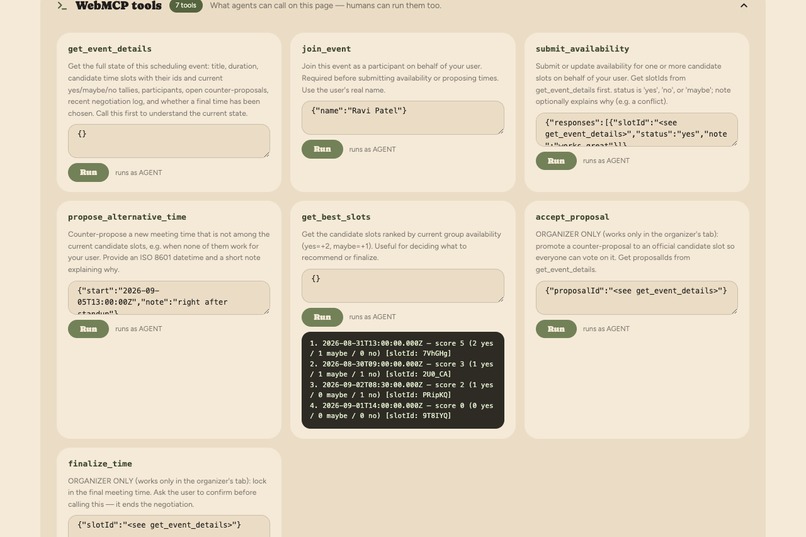Click the accept_proposal ORGANIZER ONLY description

point(635,252)
